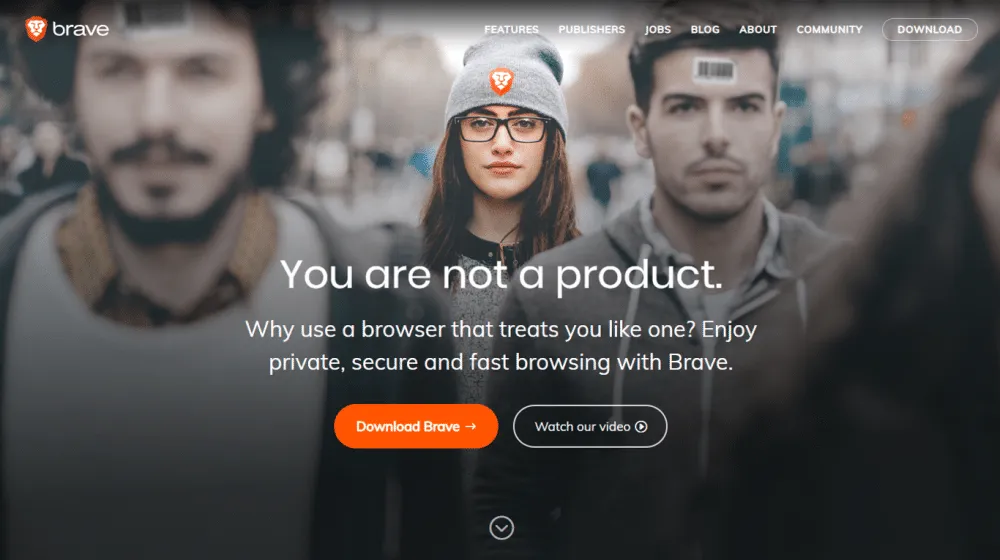Click the arrow icon inside Download Brave

pyautogui.click(x=471, y=426)
